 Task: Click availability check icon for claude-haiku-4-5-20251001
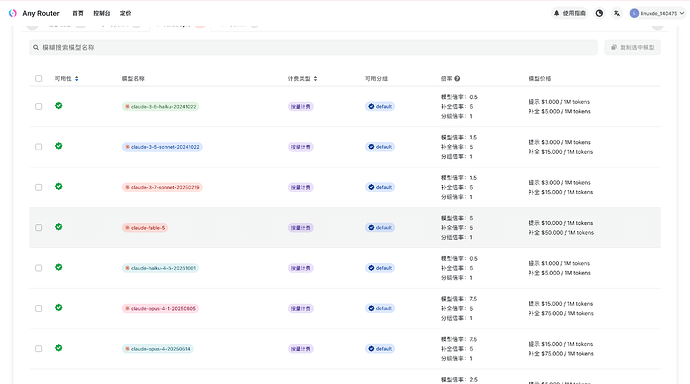click(59, 267)
